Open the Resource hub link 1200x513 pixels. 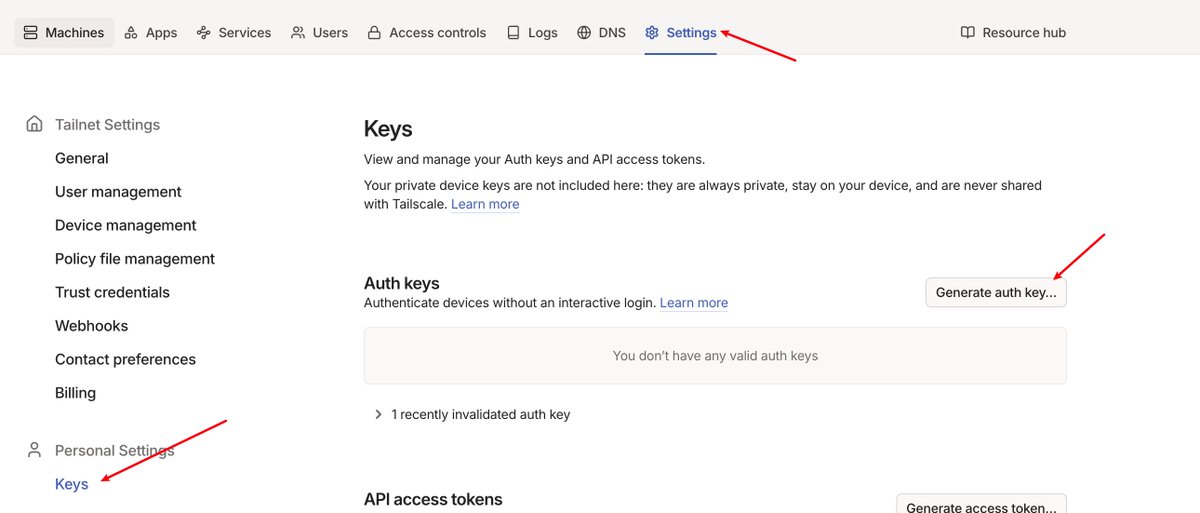[1013, 33]
